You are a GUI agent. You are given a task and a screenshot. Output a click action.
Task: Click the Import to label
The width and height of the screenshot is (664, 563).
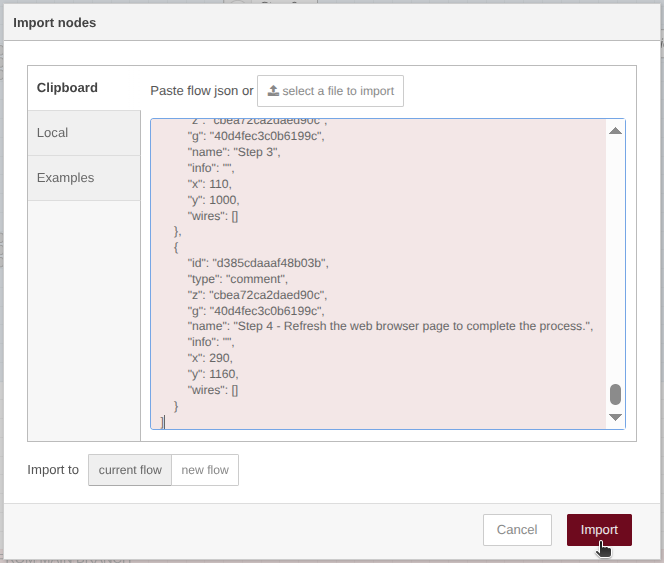[x=53, y=470]
